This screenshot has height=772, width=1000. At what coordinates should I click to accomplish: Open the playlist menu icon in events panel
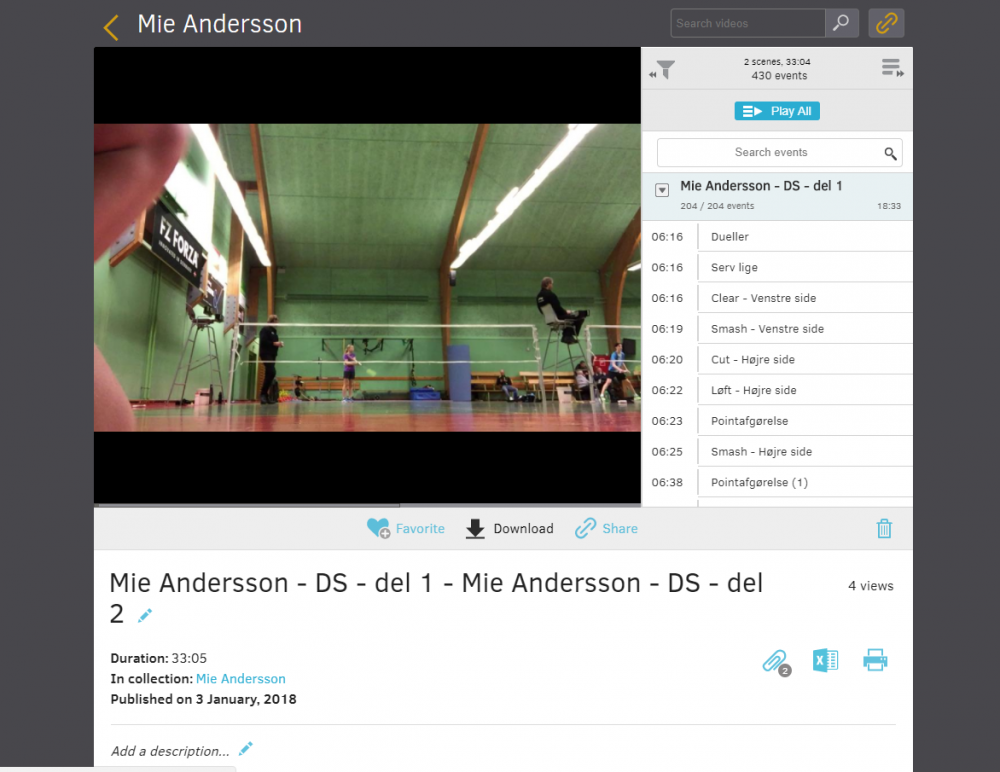point(892,68)
